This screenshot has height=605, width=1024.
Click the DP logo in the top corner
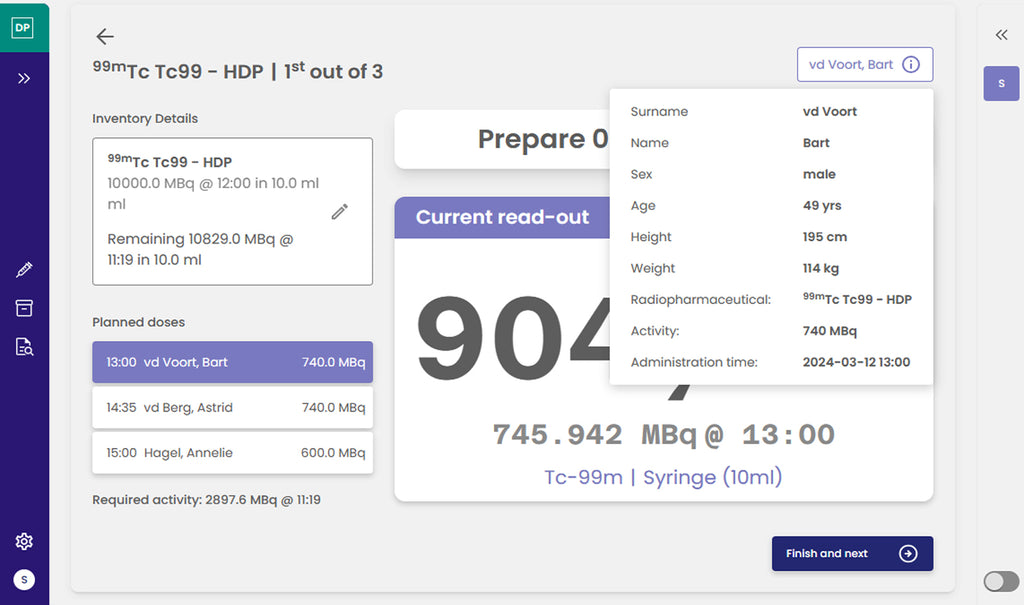pyautogui.click(x=22, y=27)
